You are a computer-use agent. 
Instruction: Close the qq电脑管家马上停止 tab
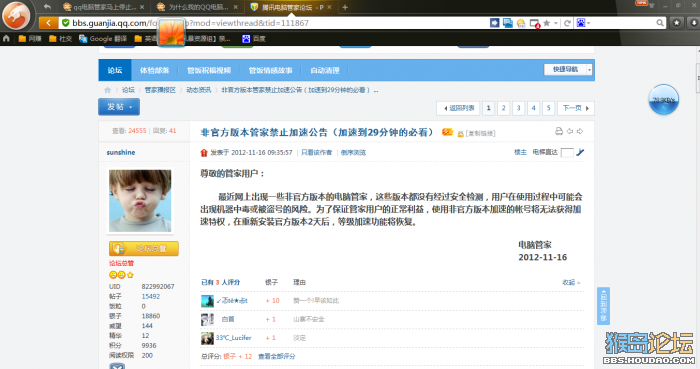pyautogui.click(x=142, y=7)
